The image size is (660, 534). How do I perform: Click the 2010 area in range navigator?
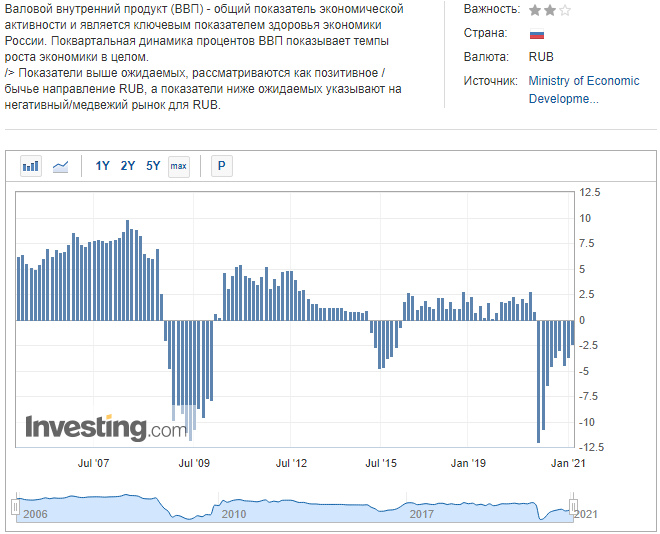tap(233, 513)
